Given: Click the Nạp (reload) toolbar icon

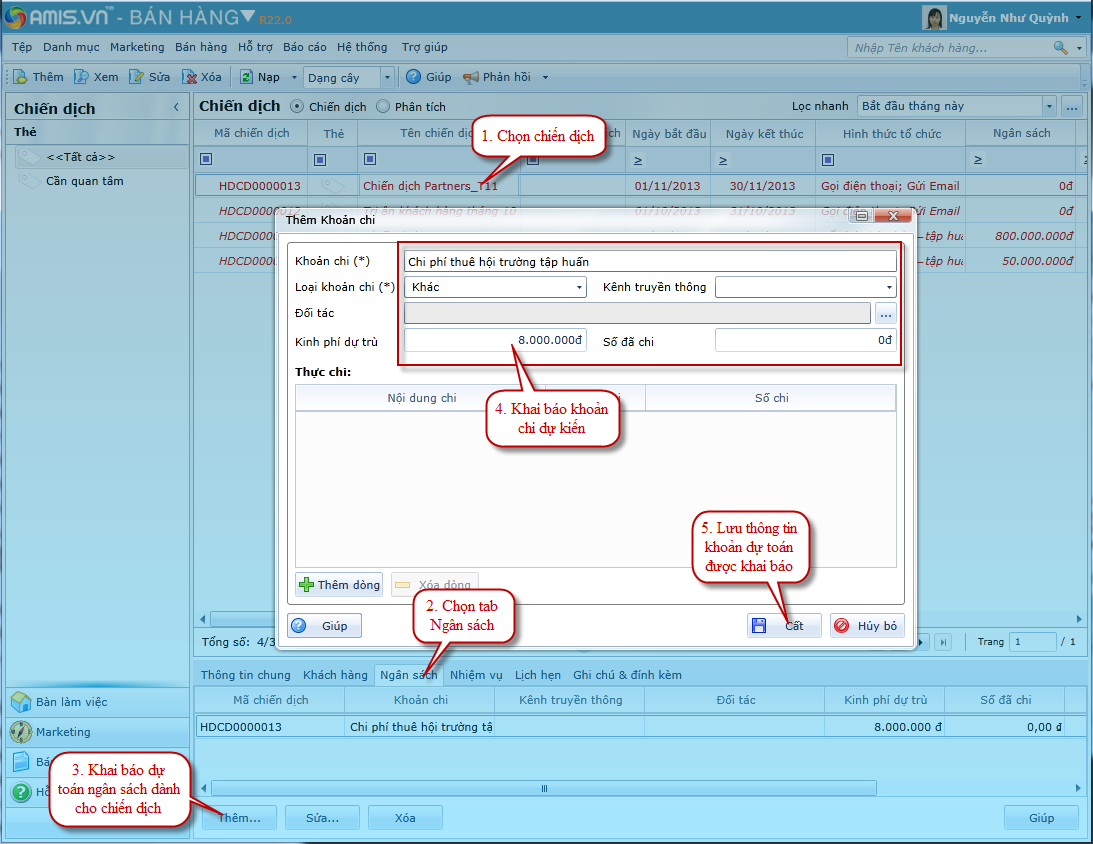Looking at the screenshot, I should (246, 77).
